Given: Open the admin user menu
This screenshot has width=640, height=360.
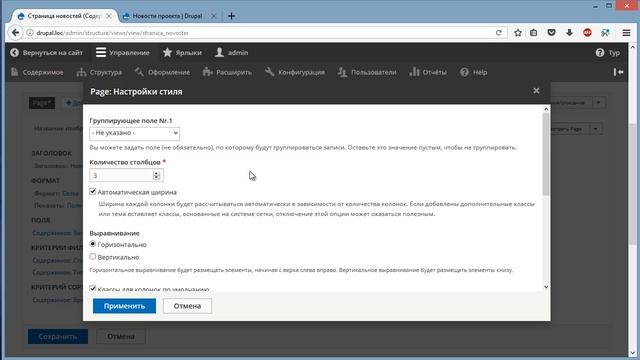Looking at the screenshot, I should 231,53.
